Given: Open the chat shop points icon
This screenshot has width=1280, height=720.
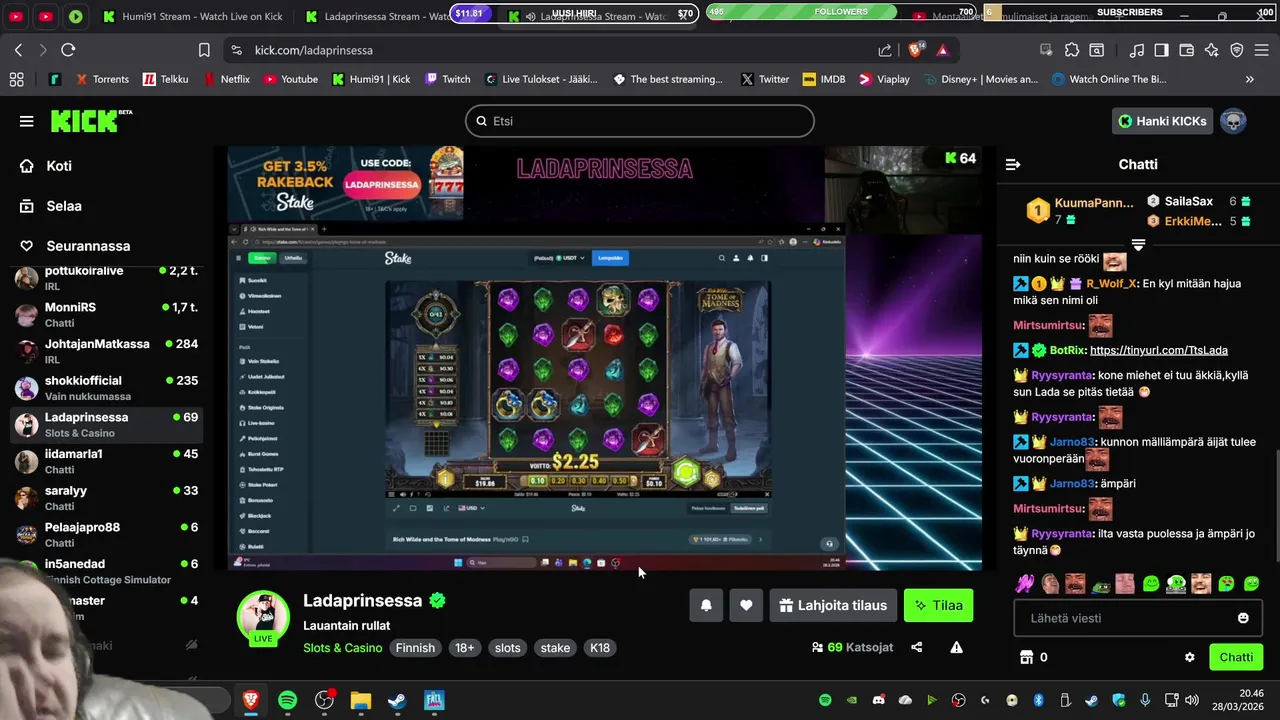Looking at the screenshot, I should click(x=1025, y=657).
